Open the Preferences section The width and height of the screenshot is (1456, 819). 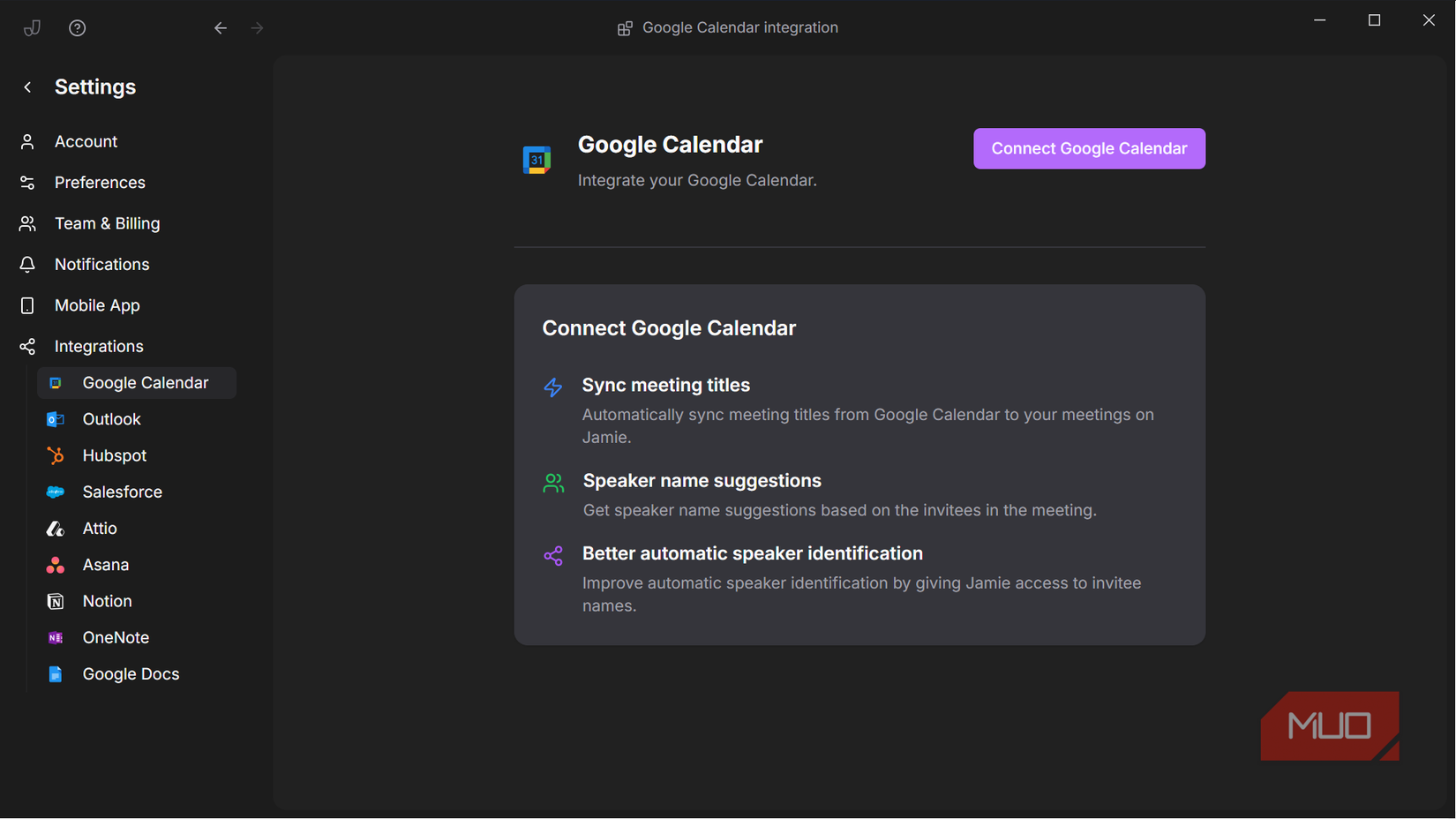point(100,183)
